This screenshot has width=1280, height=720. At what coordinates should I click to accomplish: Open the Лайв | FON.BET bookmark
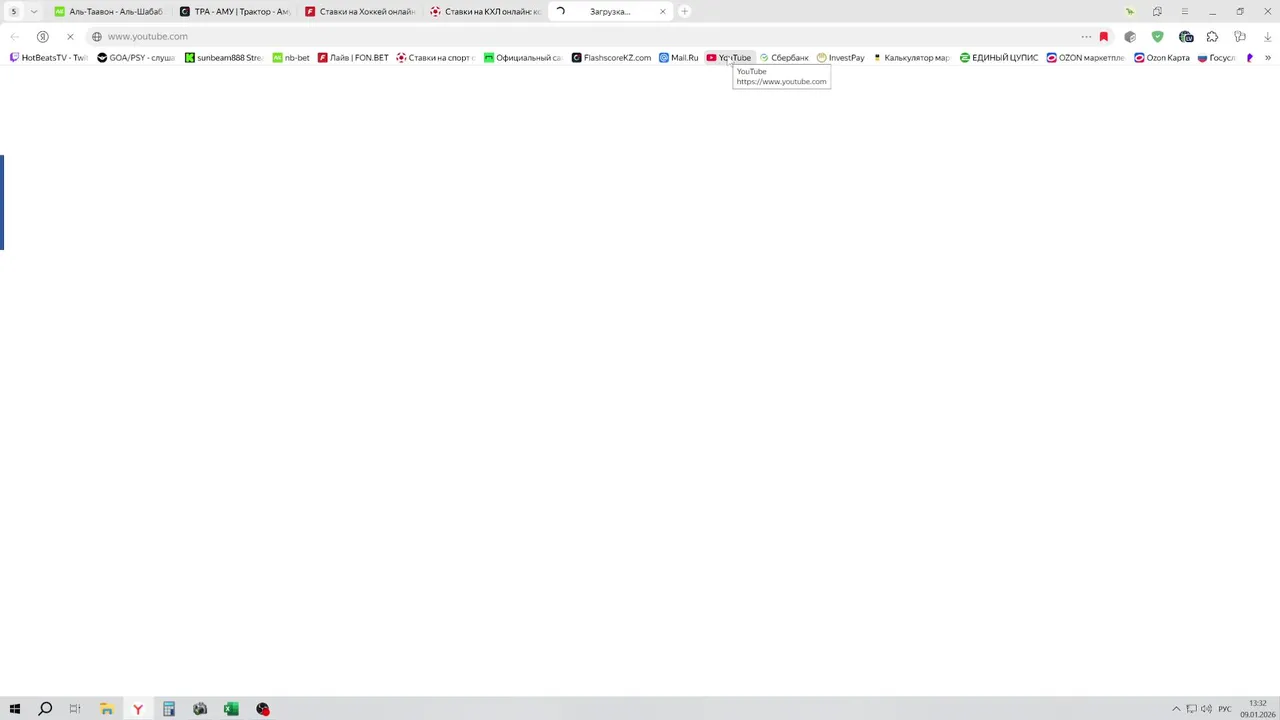[x=353, y=57]
